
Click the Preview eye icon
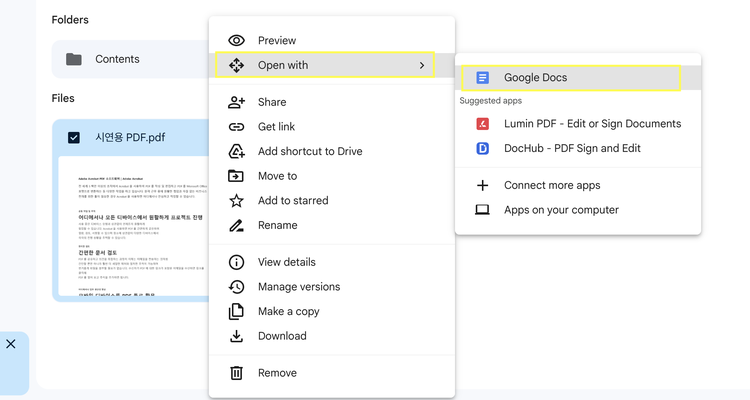[237, 40]
